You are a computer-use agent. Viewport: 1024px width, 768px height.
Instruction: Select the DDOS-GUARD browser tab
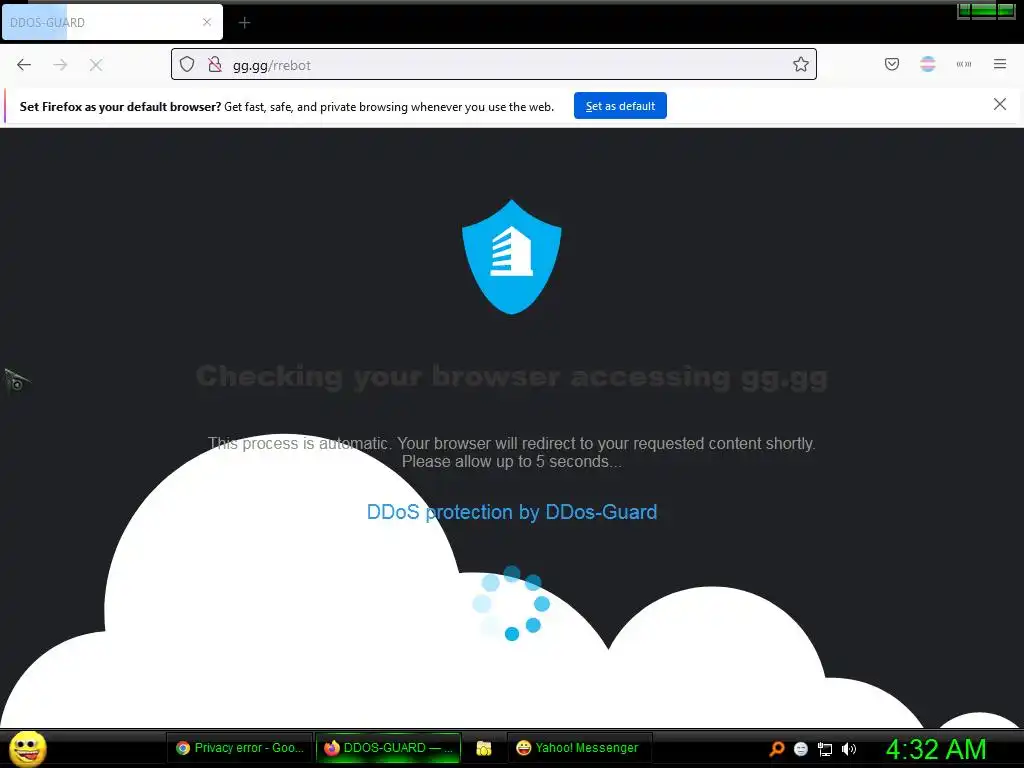click(112, 22)
